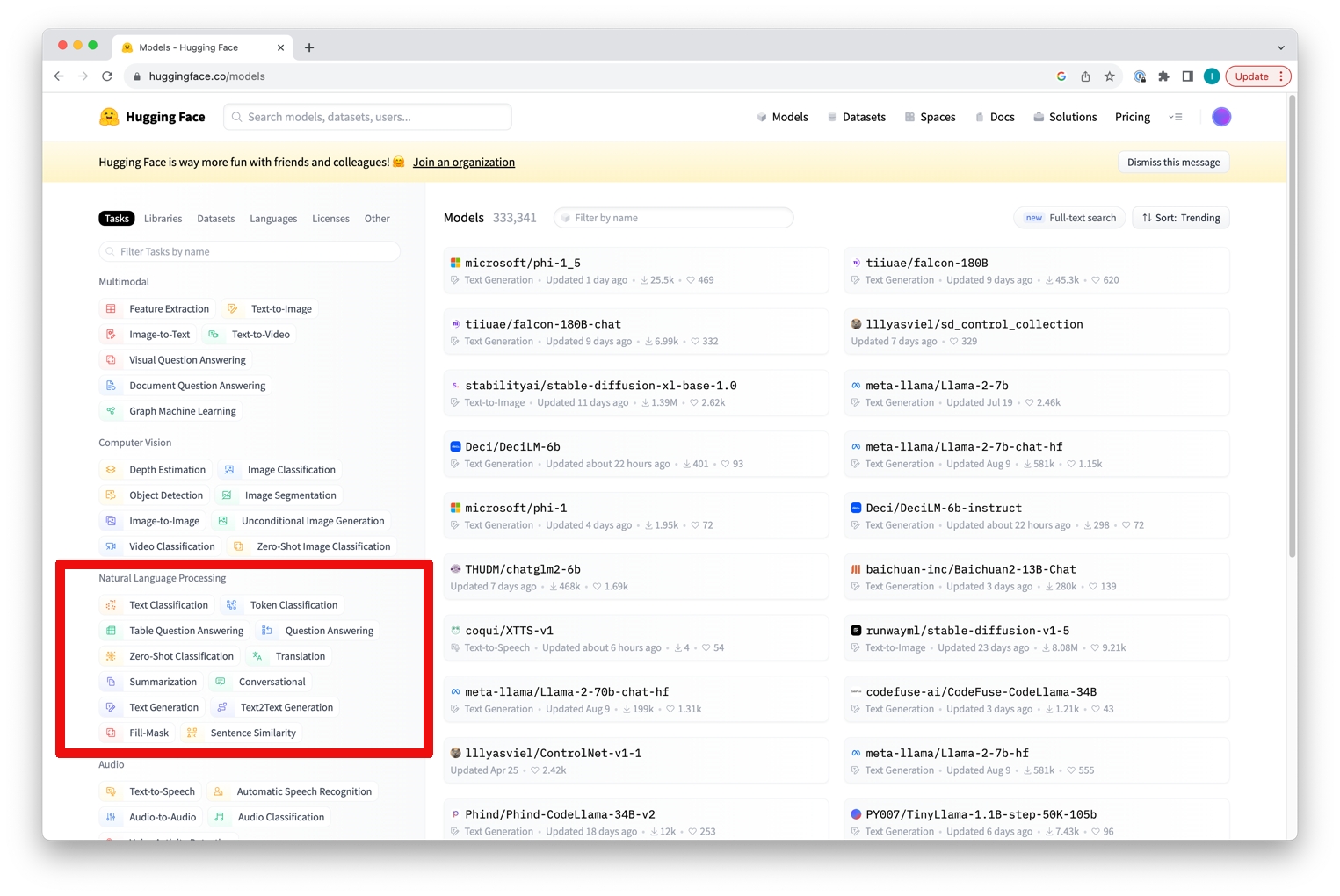Dismiss the organization banner message
Screen dimensions: 1340x896
click(x=1173, y=163)
